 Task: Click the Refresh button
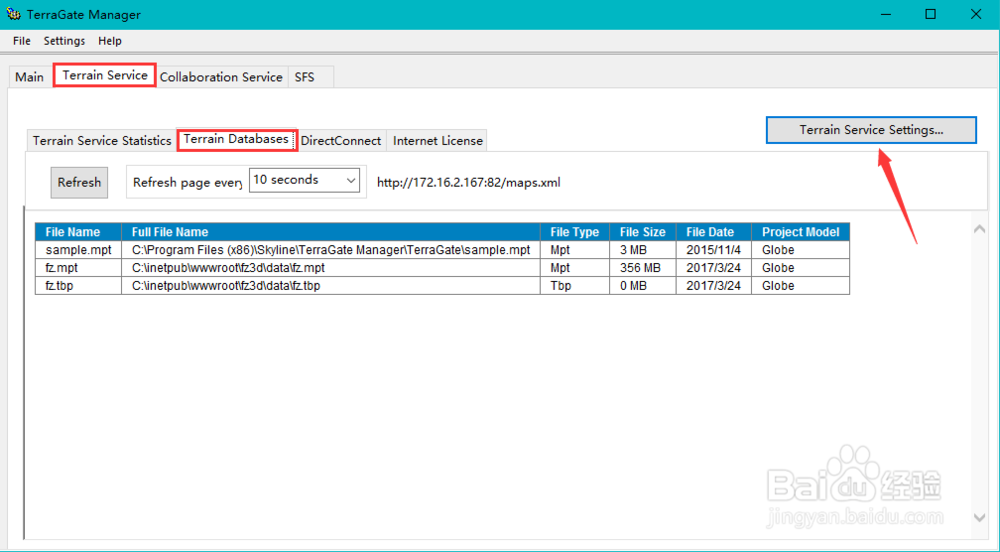point(79,182)
